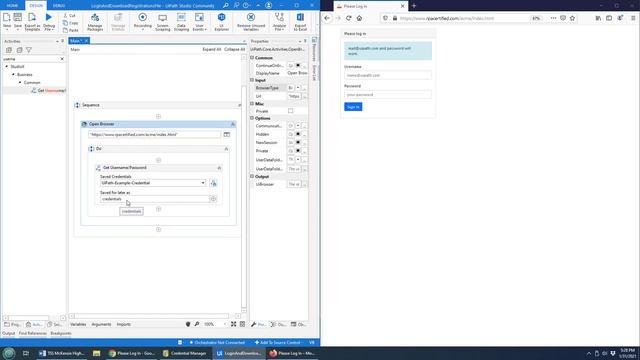Open UI Explorer

pyautogui.click(x=221, y=21)
